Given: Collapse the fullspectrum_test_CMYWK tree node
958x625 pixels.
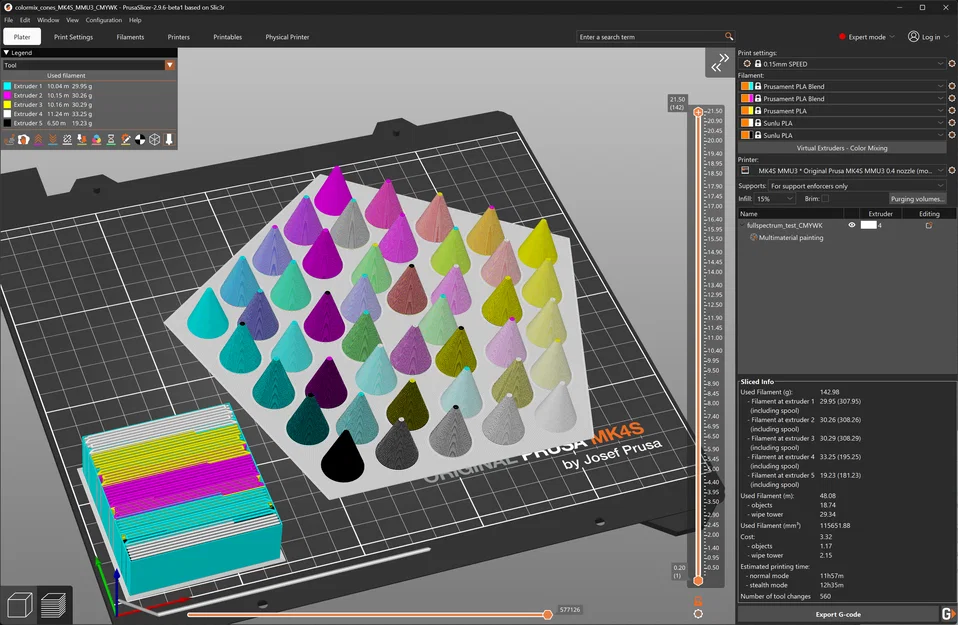Looking at the screenshot, I should click(x=742, y=225).
